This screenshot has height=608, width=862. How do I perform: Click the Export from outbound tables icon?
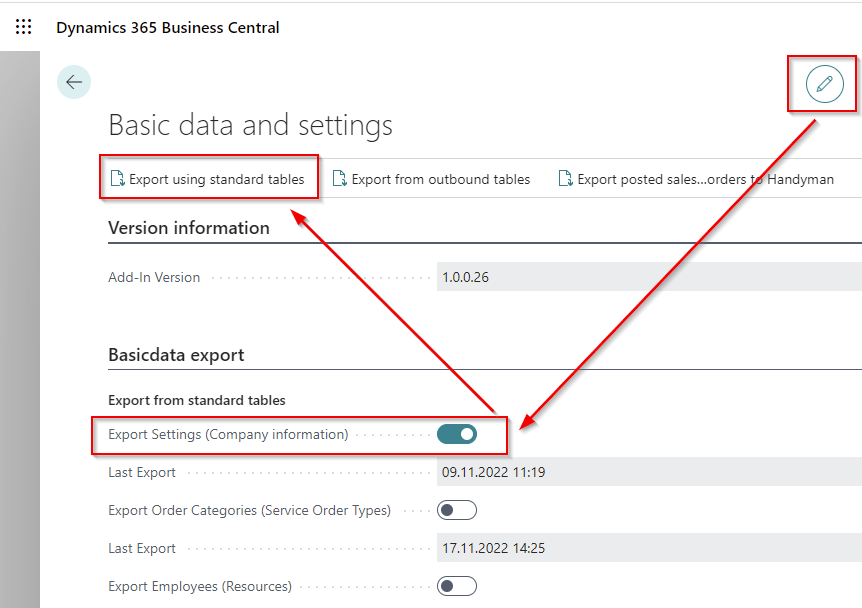tap(340, 179)
